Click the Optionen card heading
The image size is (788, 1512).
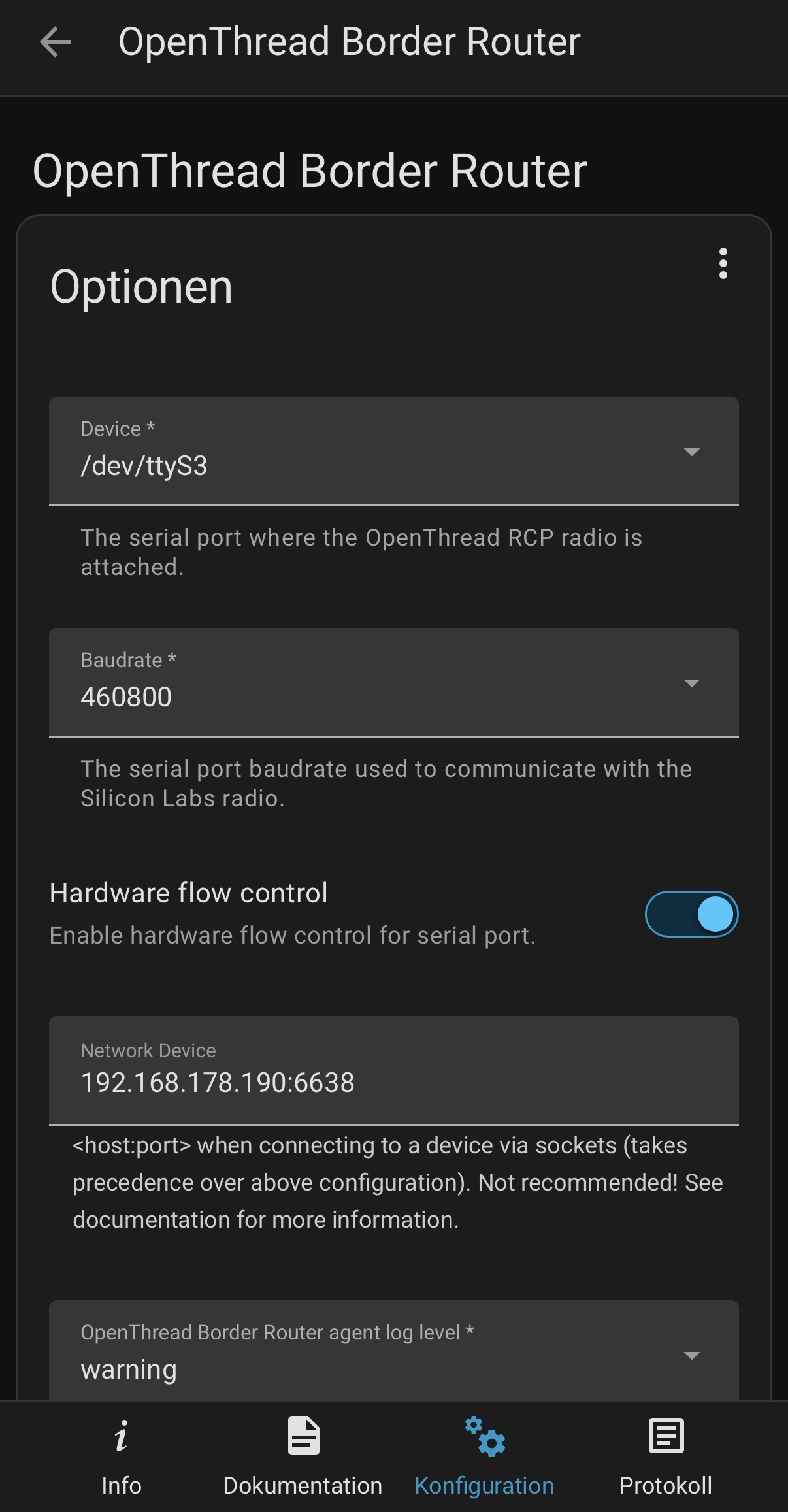[x=141, y=287]
